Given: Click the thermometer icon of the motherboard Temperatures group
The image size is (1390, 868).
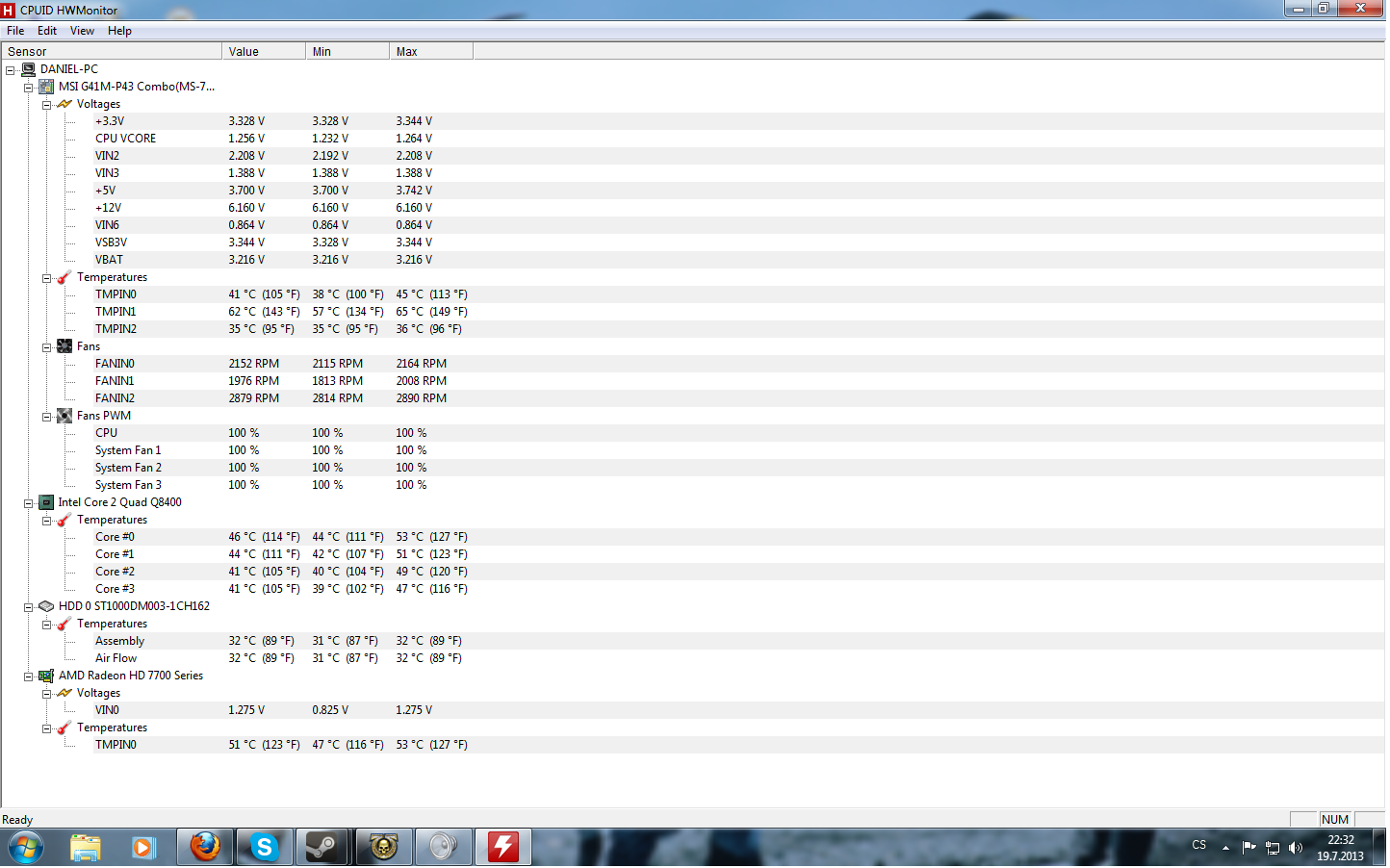Looking at the screenshot, I should [64, 277].
